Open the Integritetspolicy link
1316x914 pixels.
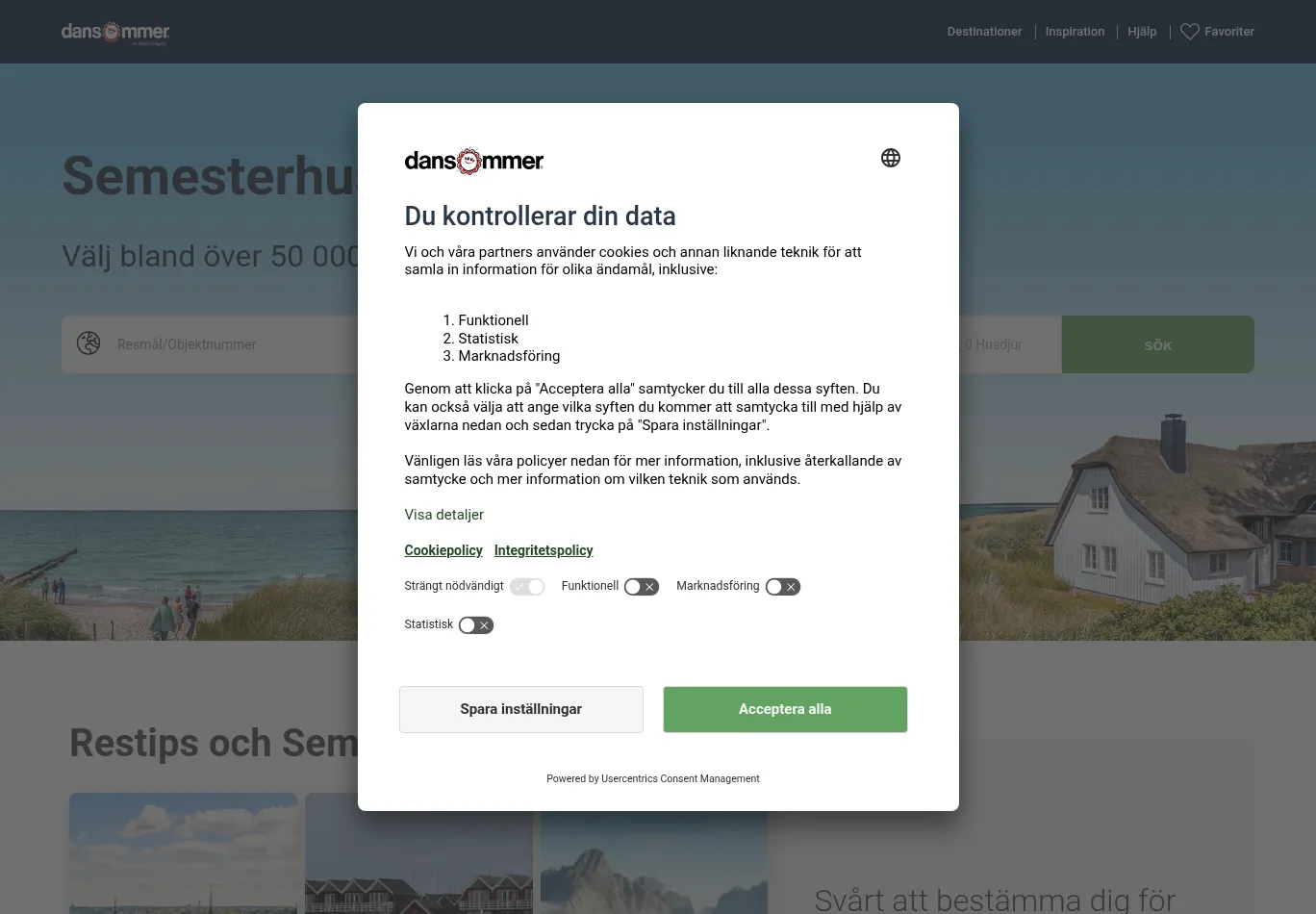pos(543,550)
